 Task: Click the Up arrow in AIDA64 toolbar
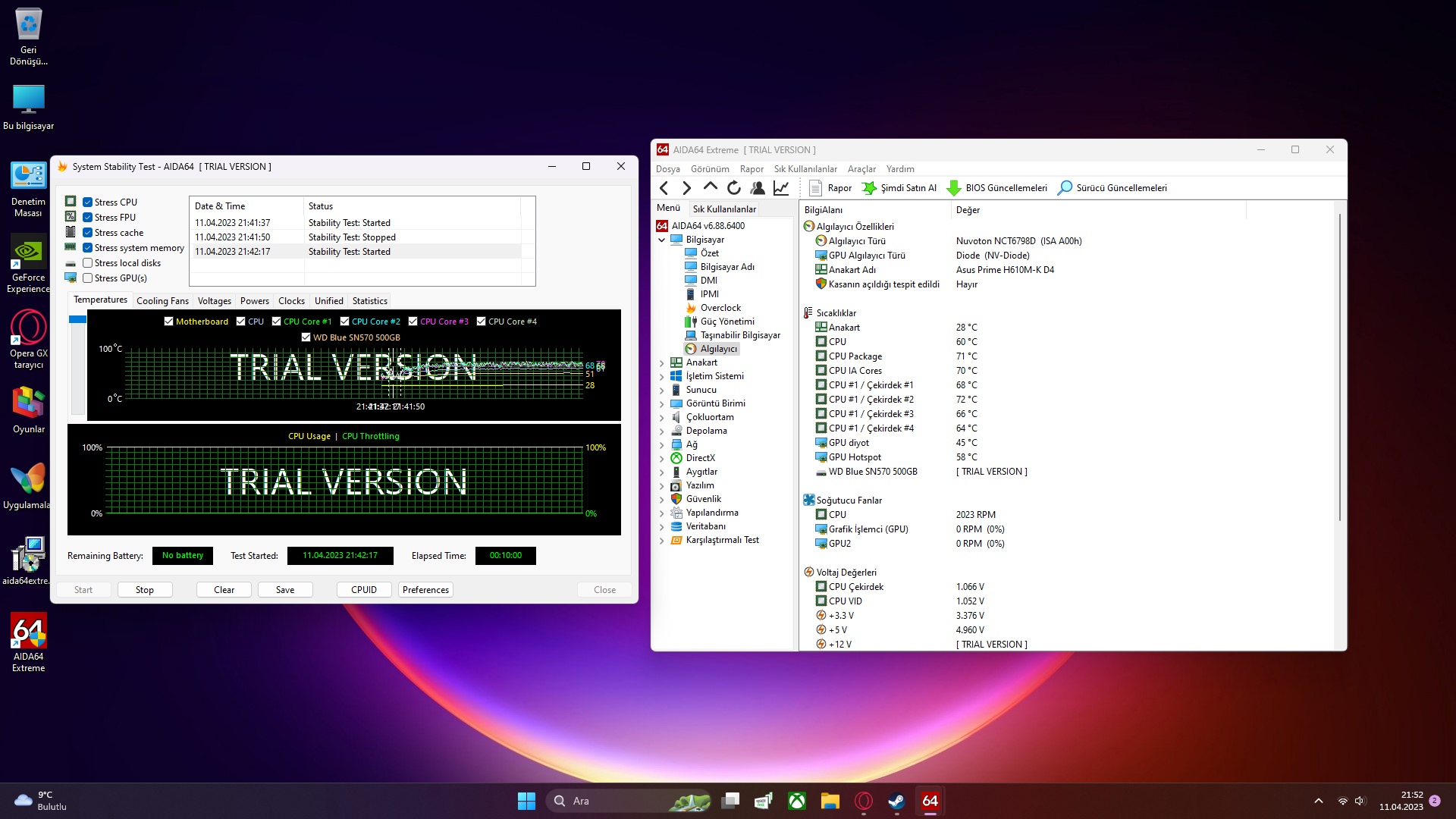click(x=710, y=187)
